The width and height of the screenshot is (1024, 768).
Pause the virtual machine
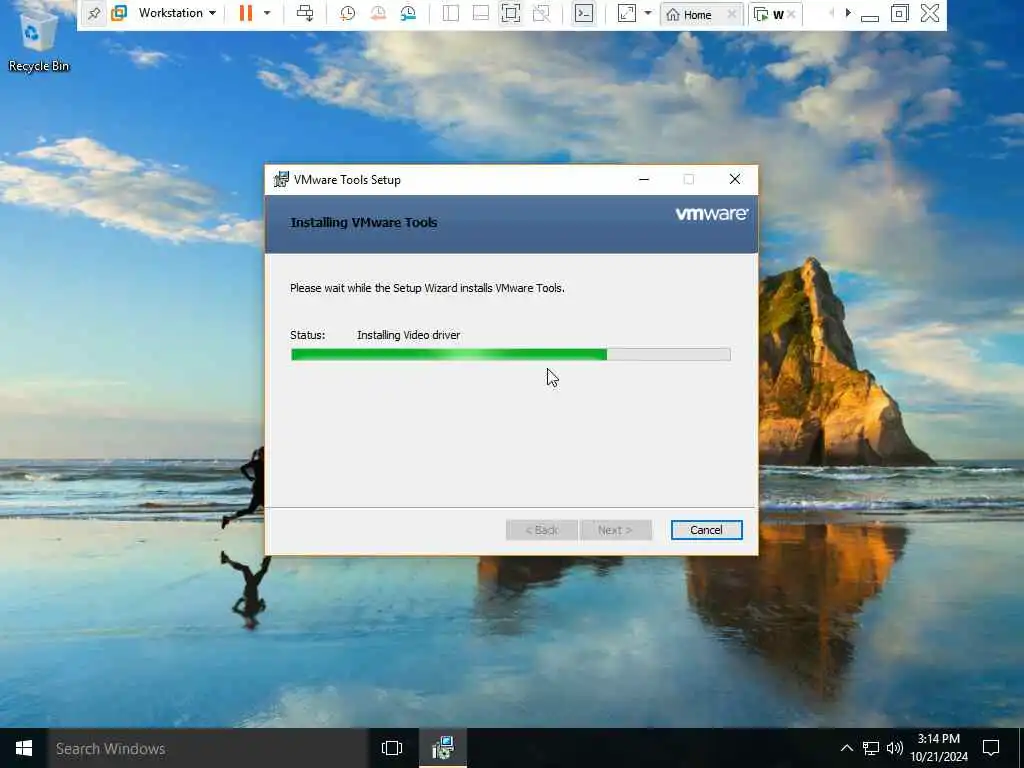(x=246, y=13)
